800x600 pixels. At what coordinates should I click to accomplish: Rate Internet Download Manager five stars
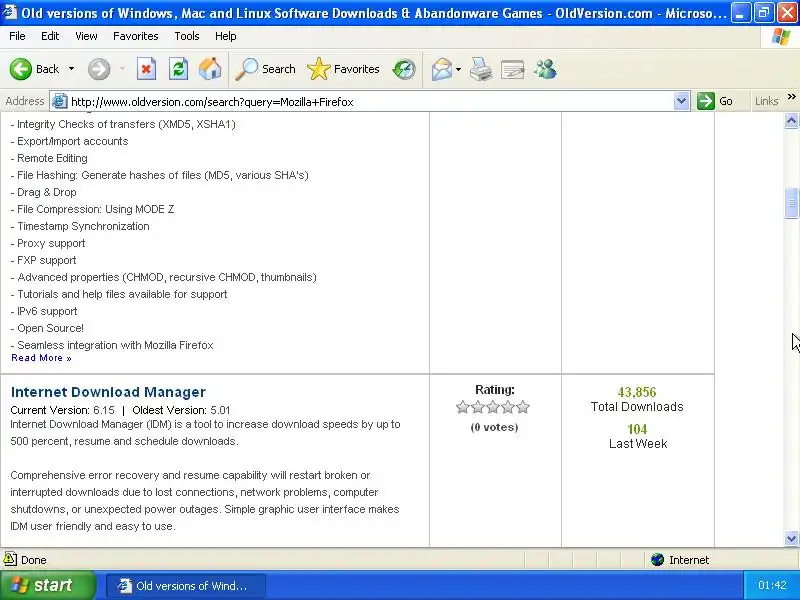[x=523, y=407]
